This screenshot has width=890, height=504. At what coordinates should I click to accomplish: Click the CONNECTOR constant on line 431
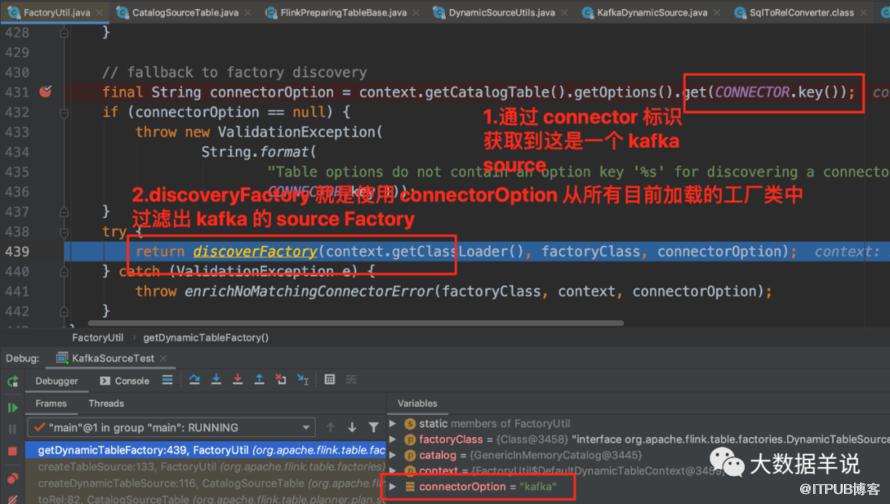[x=752, y=92]
